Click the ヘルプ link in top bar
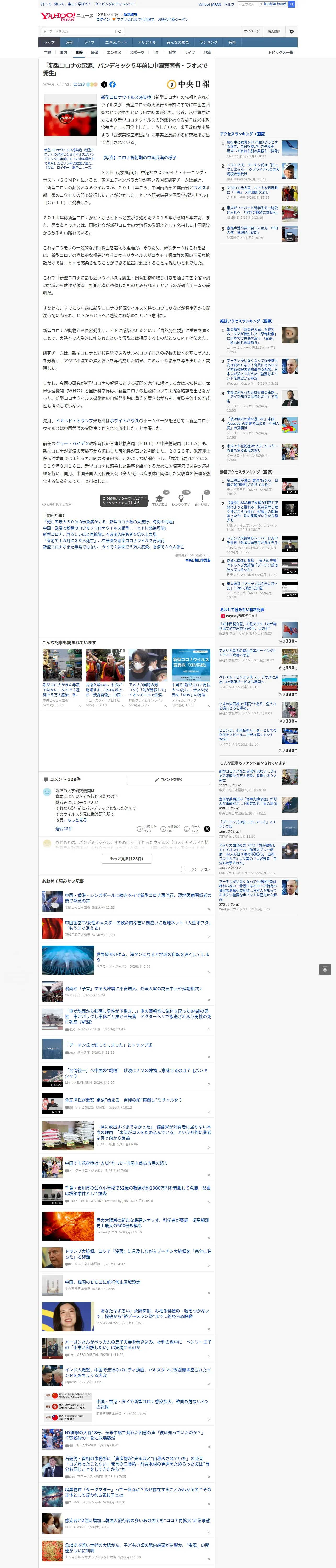The height and width of the screenshot is (1568, 336). click(x=229, y=4)
